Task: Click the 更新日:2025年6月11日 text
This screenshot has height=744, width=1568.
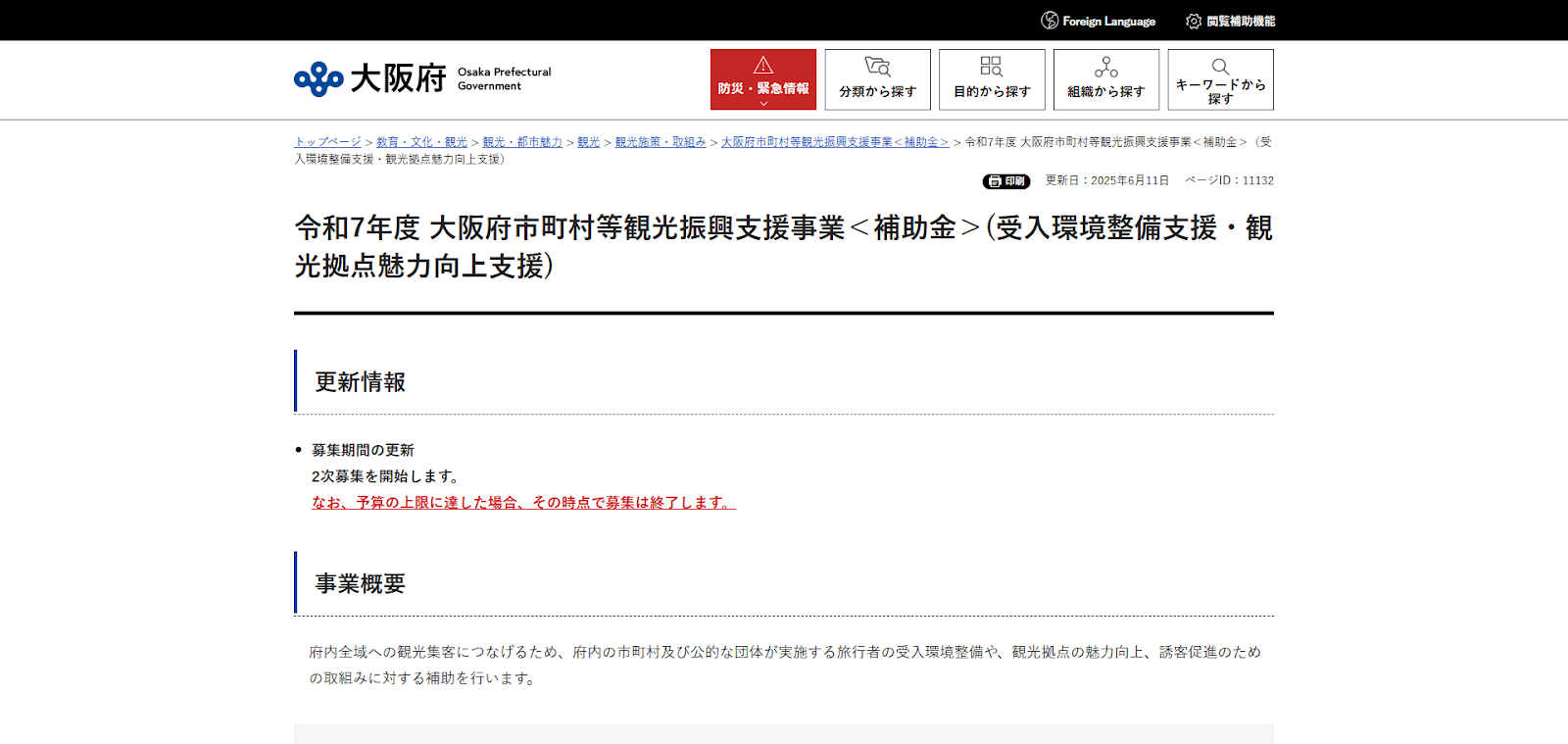Action: pos(1107,180)
